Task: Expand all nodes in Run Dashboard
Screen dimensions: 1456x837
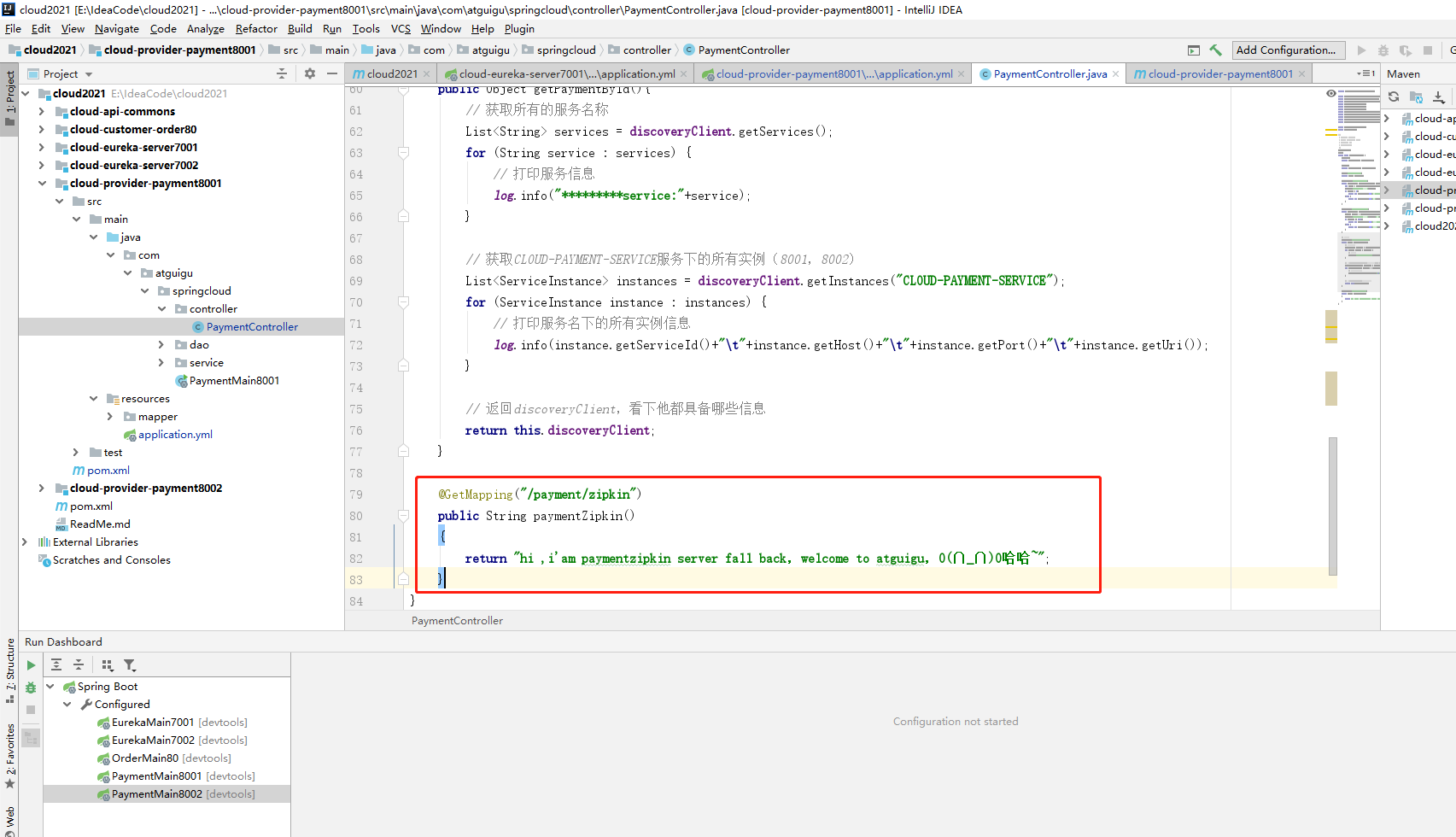Action: (56, 665)
